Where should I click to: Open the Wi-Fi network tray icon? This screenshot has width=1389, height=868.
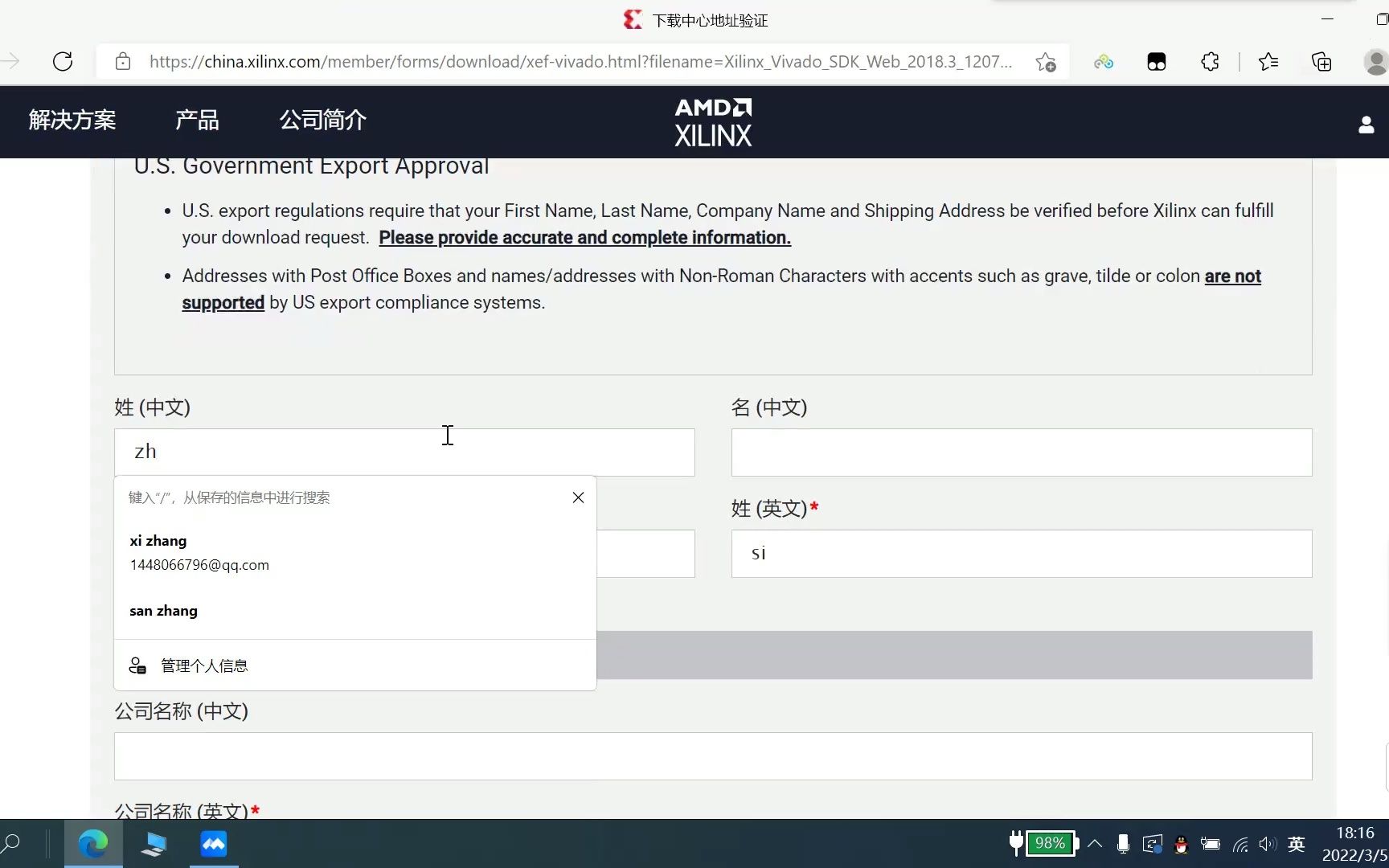tap(1240, 844)
